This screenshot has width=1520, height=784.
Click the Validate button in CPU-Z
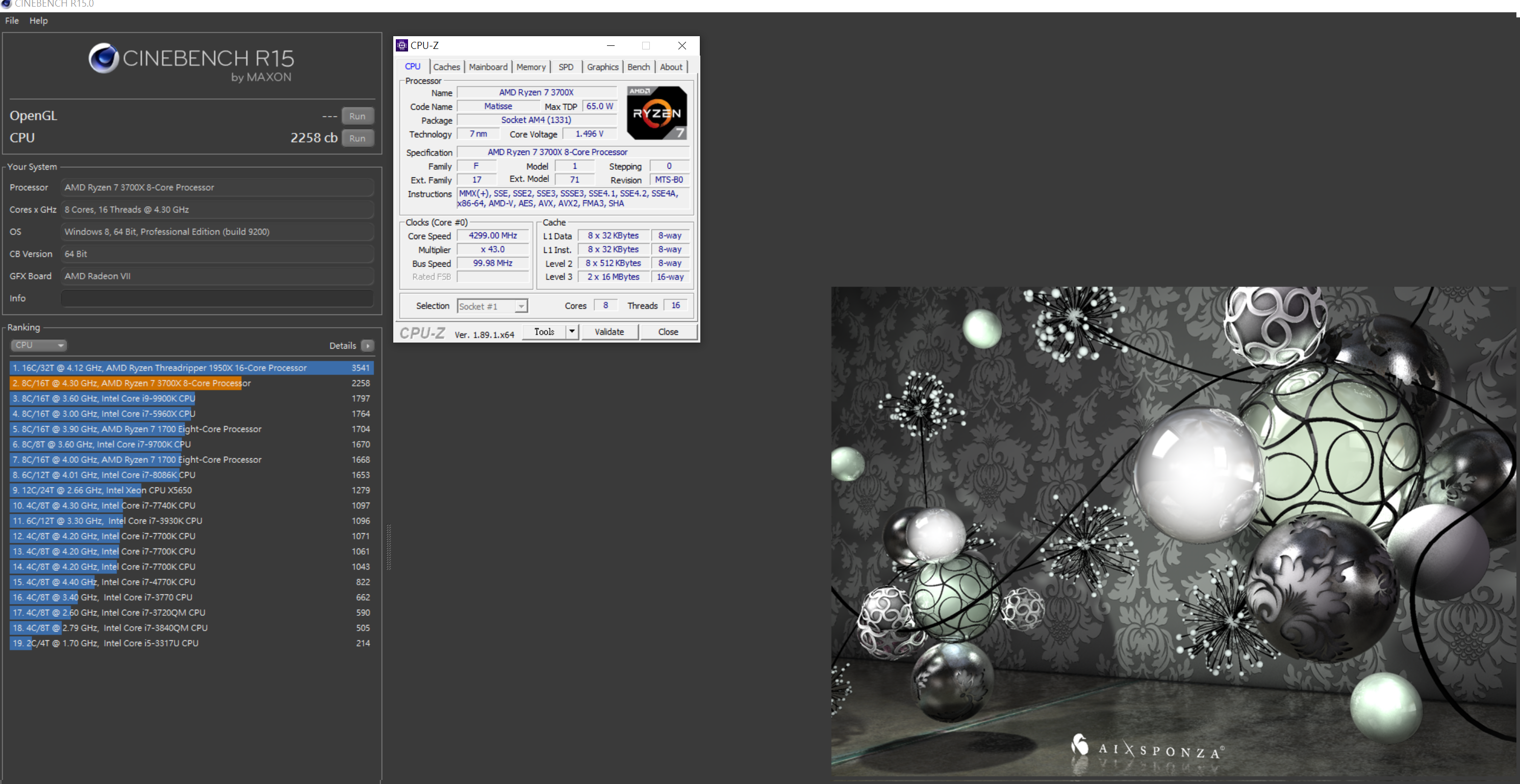coord(610,332)
